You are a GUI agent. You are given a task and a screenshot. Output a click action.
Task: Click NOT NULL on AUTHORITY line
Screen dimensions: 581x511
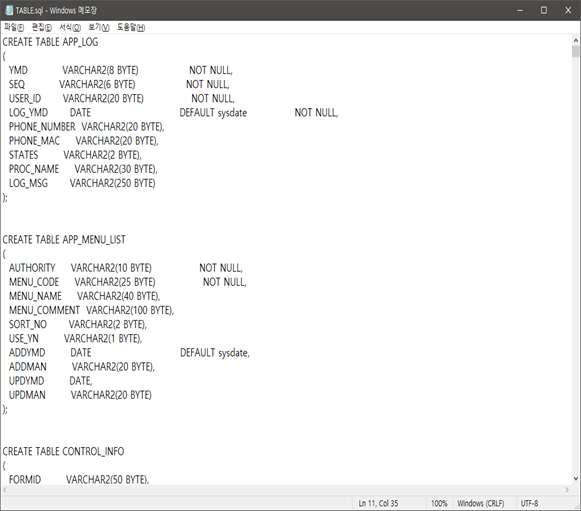221,268
